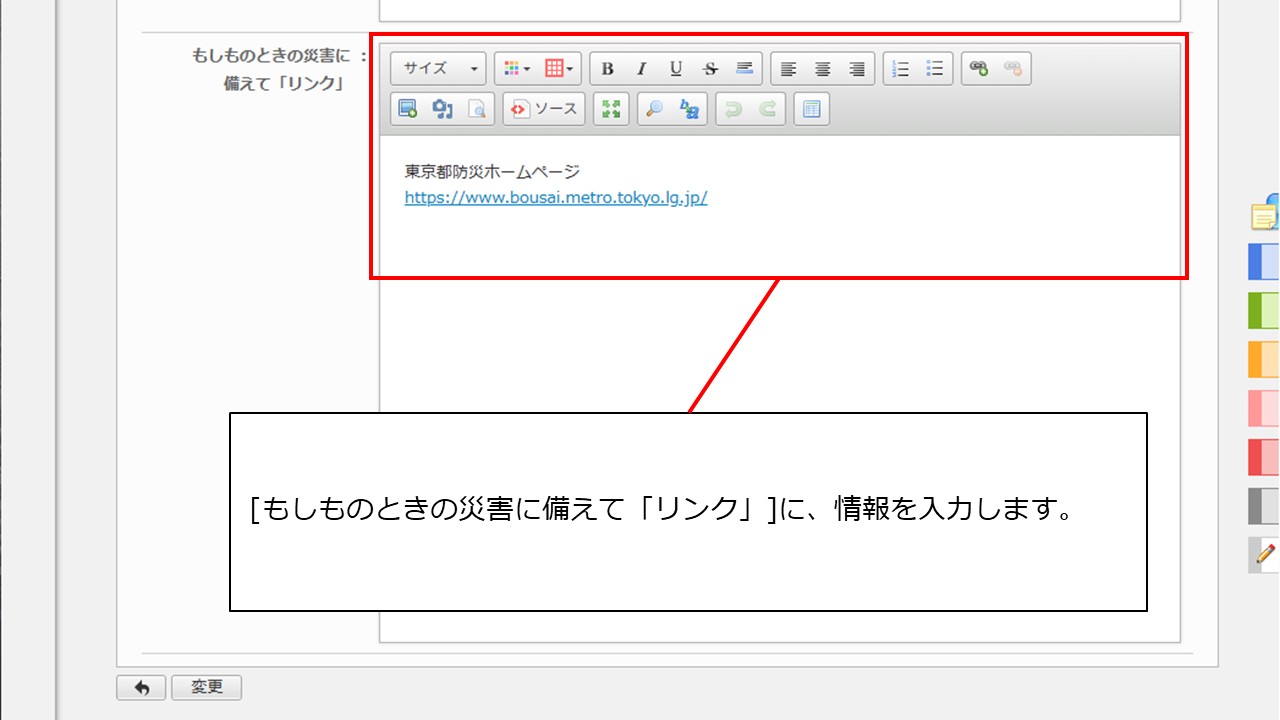Click the insert image icon
Screen dimensions: 1280x720
pyautogui.click(x=408, y=109)
